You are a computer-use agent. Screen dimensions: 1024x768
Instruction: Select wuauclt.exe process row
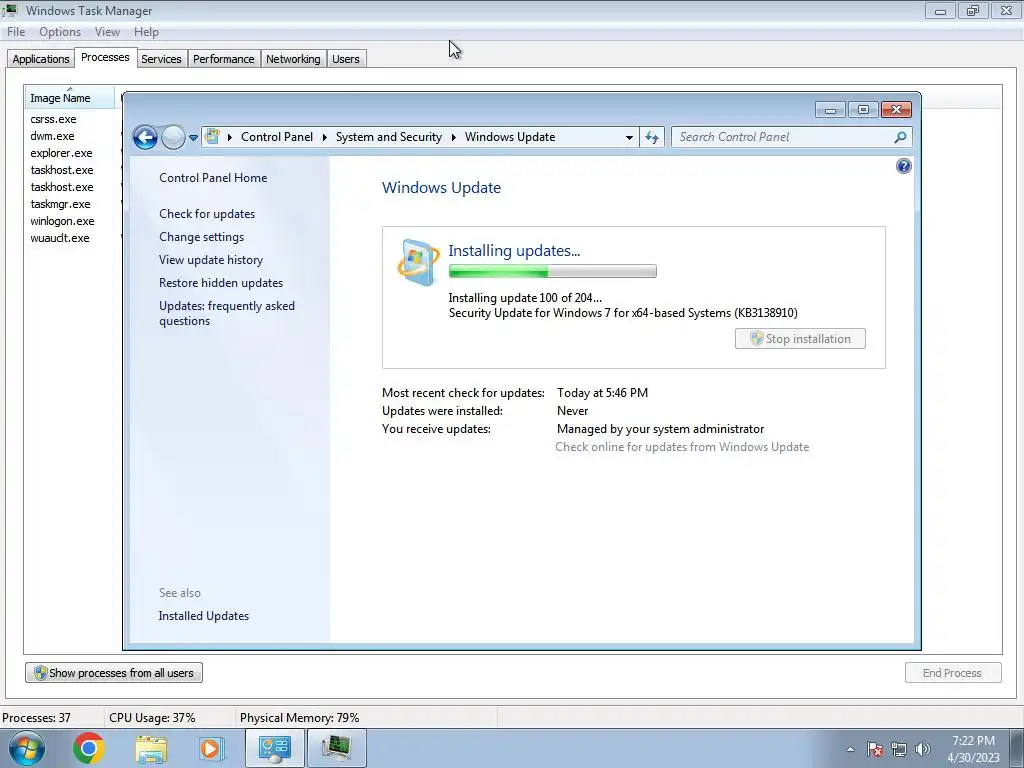(59, 238)
